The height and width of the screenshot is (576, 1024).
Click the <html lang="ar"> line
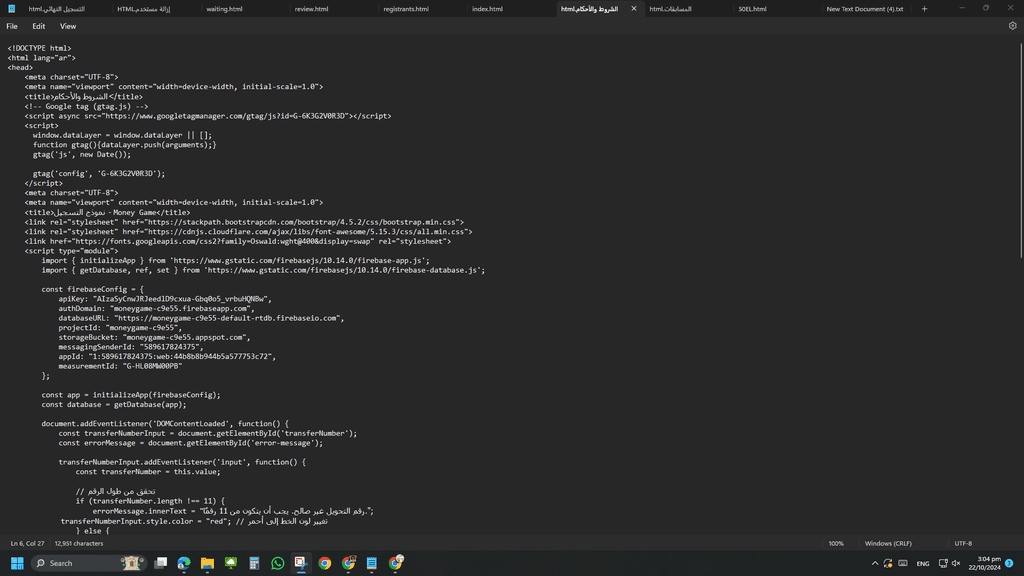point(41,58)
